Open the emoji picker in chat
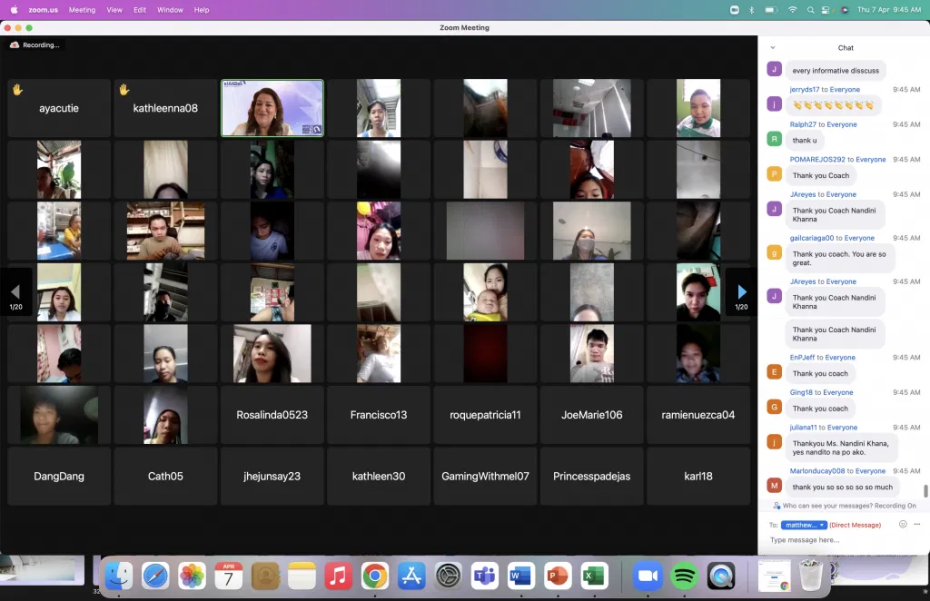The image size is (930, 601). pyautogui.click(x=903, y=524)
